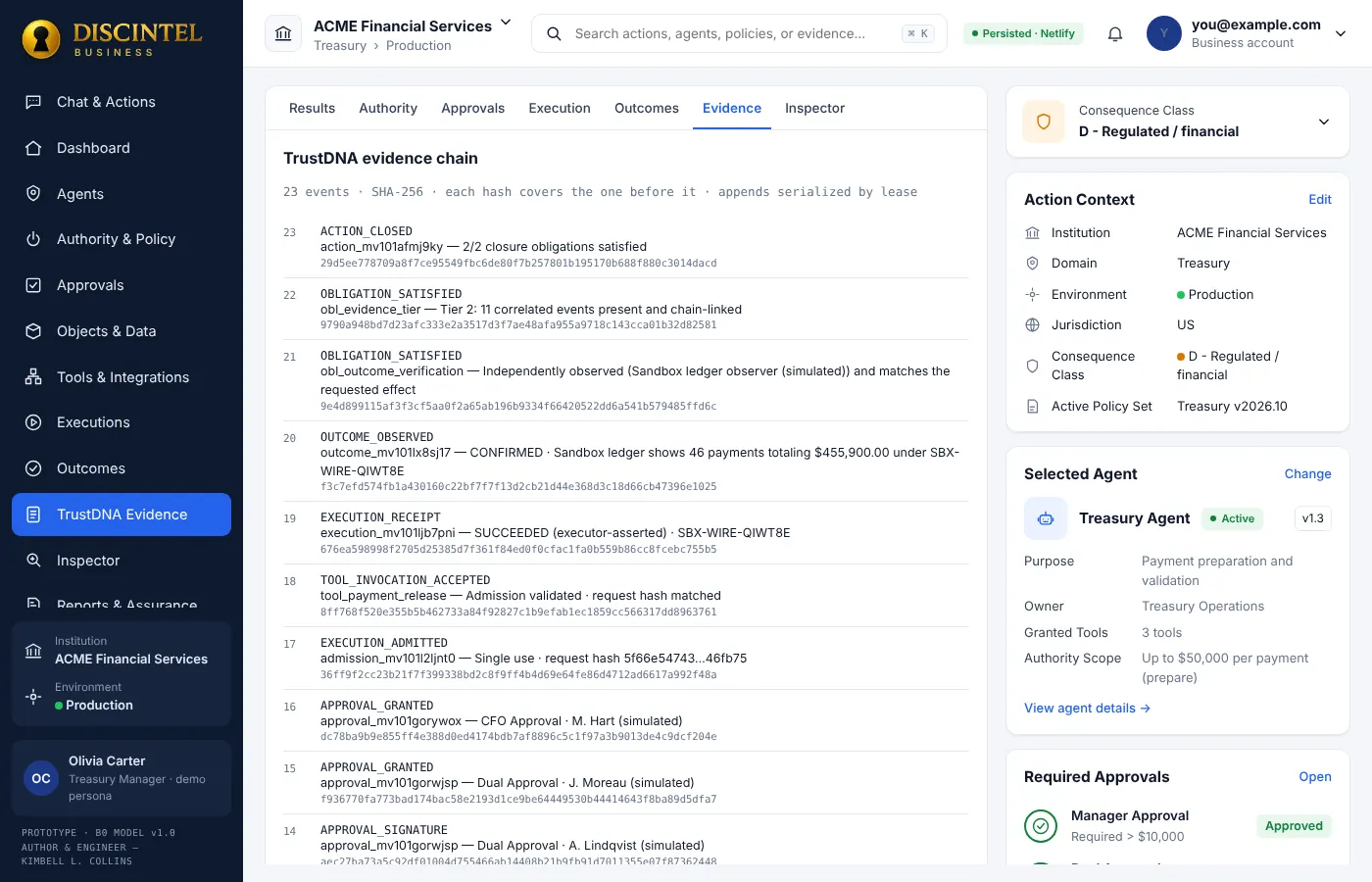
Task: Click the EXECUTION_RECEIPT event row 19
Action: (625, 533)
